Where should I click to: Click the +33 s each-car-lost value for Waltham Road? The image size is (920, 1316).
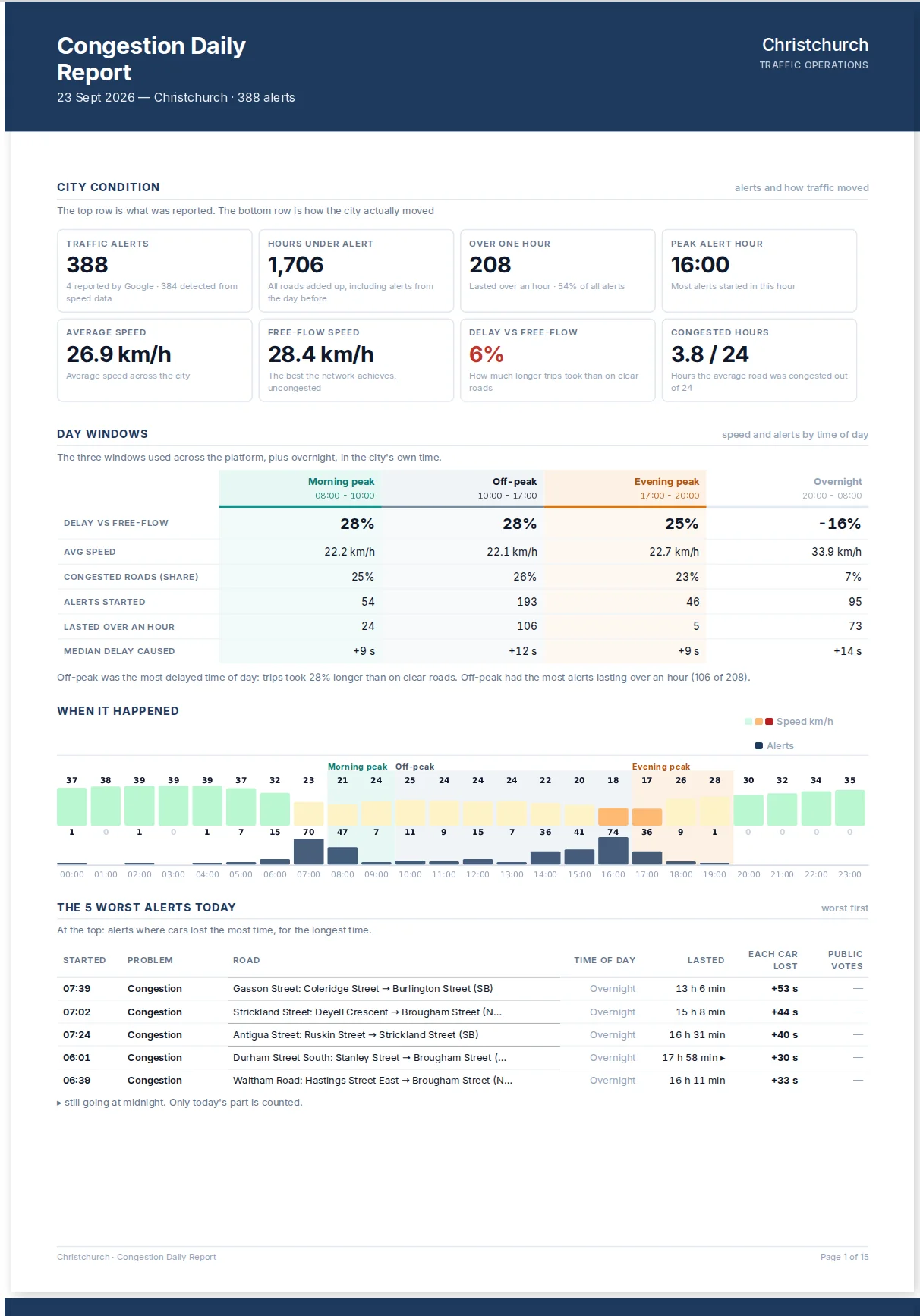(x=785, y=1081)
